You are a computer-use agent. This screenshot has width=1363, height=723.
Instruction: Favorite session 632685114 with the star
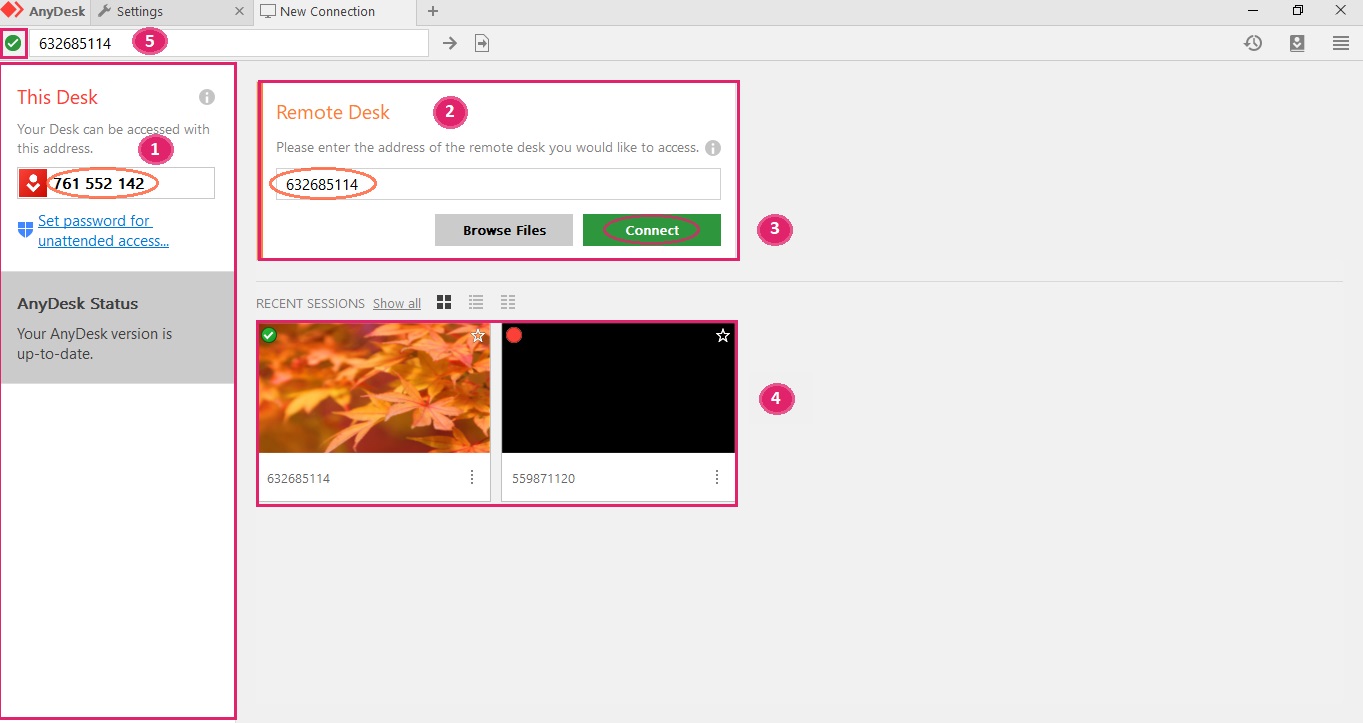[x=478, y=336]
